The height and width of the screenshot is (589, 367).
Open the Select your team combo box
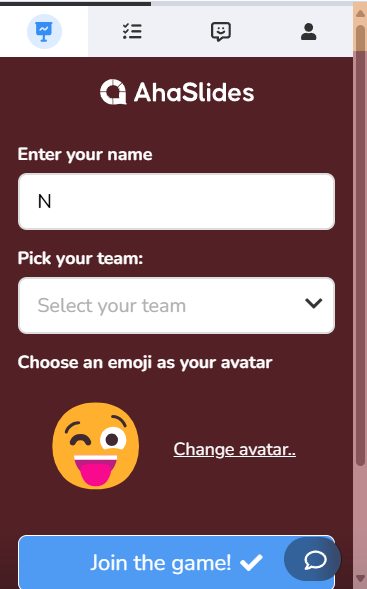(x=176, y=305)
